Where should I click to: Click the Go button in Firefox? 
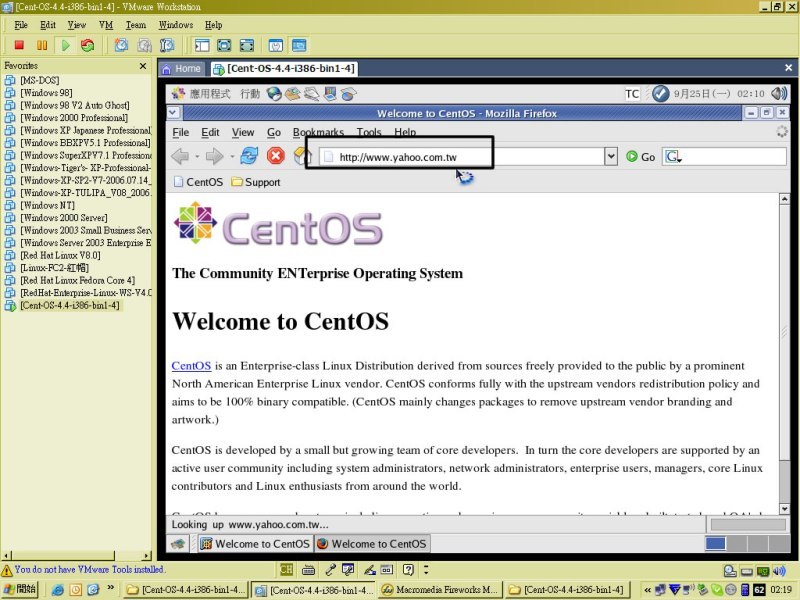pyautogui.click(x=640, y=157)
